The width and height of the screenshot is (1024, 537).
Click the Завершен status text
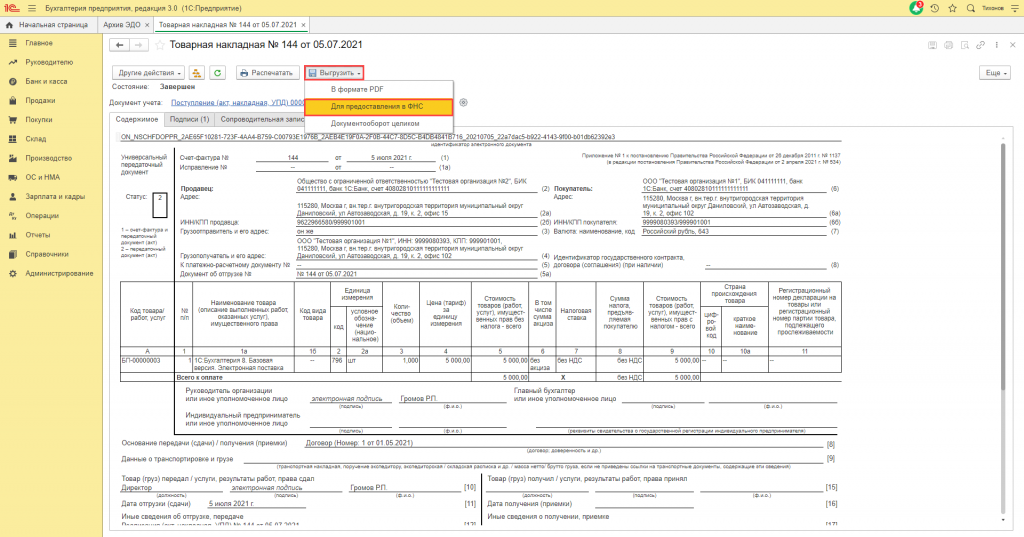coord(177,87)
